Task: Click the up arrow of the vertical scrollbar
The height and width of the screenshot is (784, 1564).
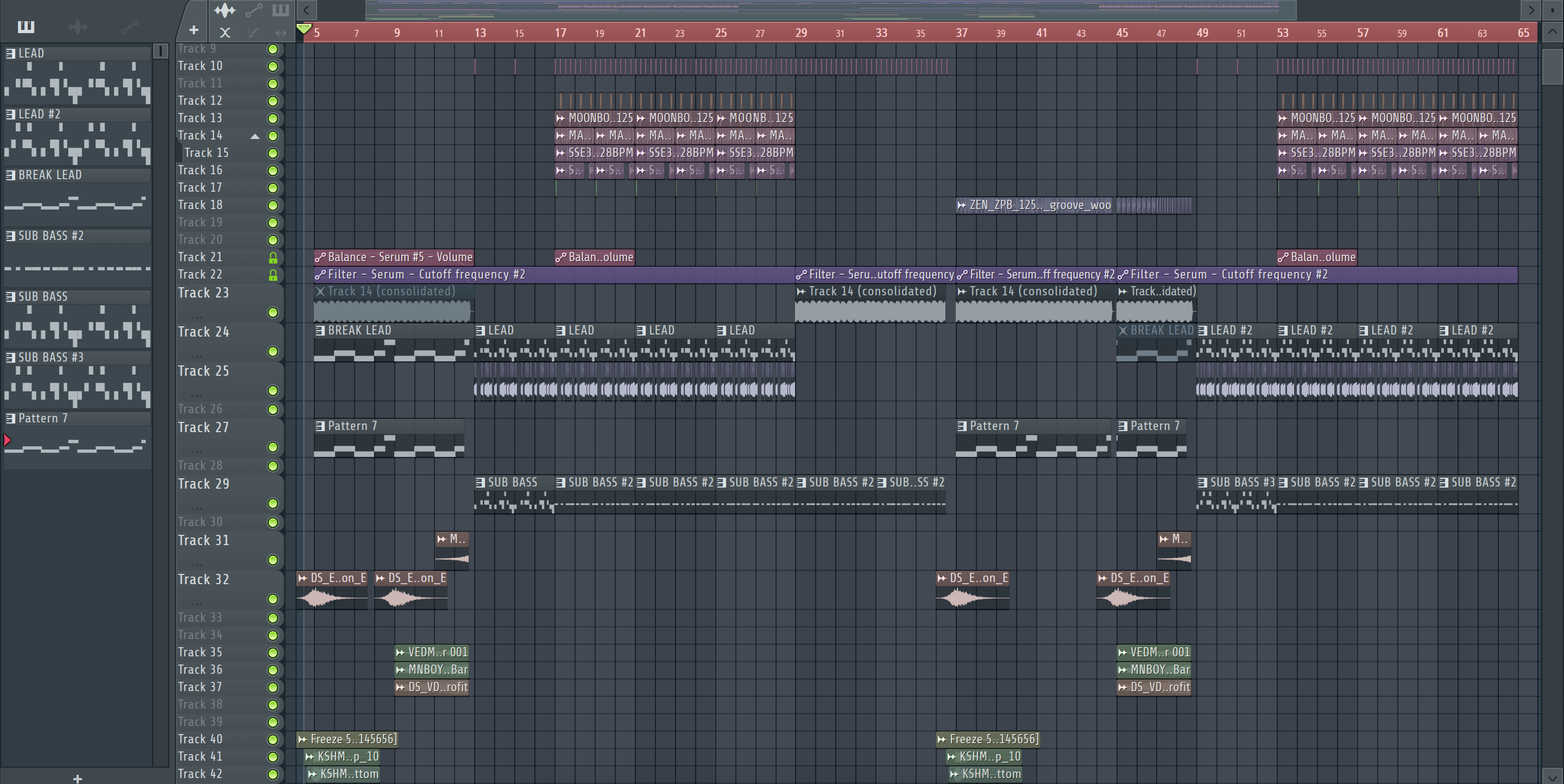Action: [1552, 31]
